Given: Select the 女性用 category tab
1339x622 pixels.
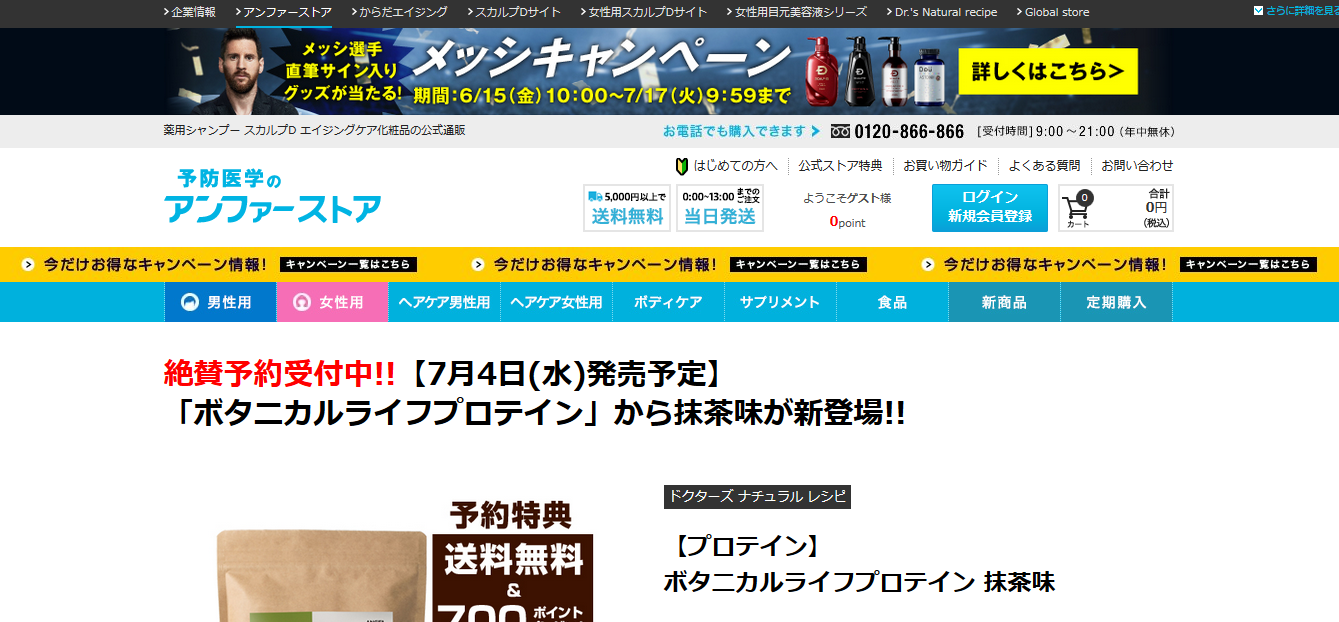Looking at the screenshot, I should (x=332, y=302).
